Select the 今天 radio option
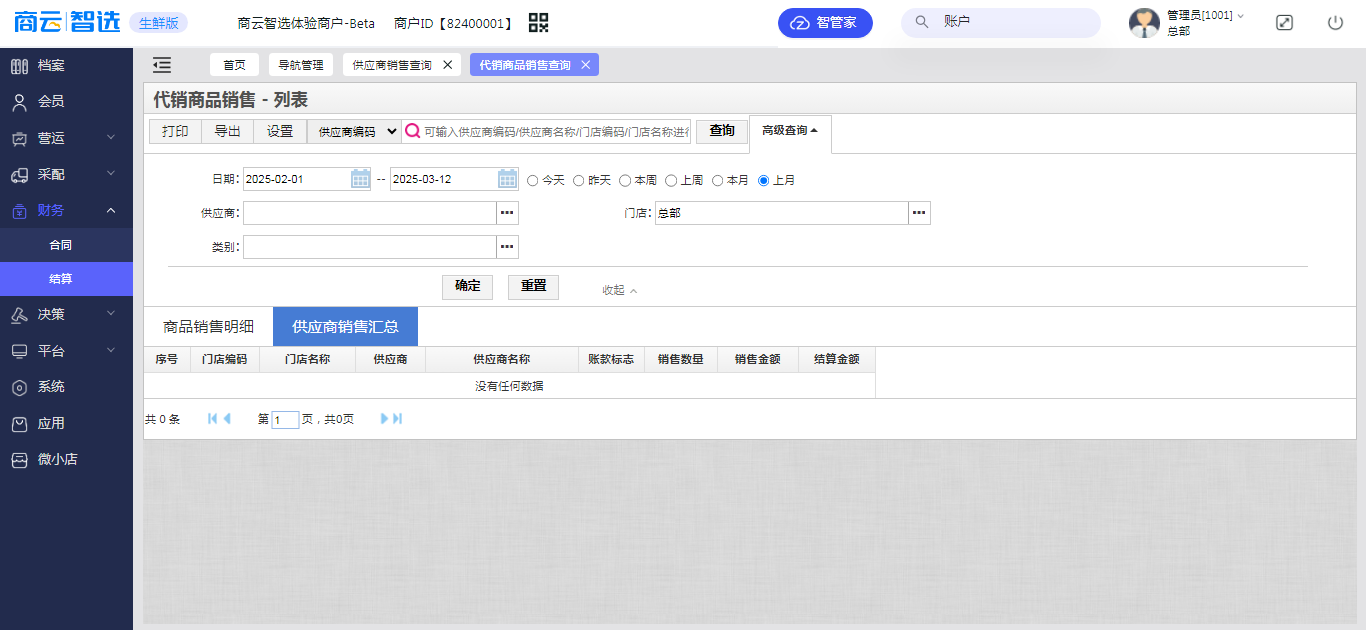This screenshot has height=630, width=1366. click(x=533, y=181)
